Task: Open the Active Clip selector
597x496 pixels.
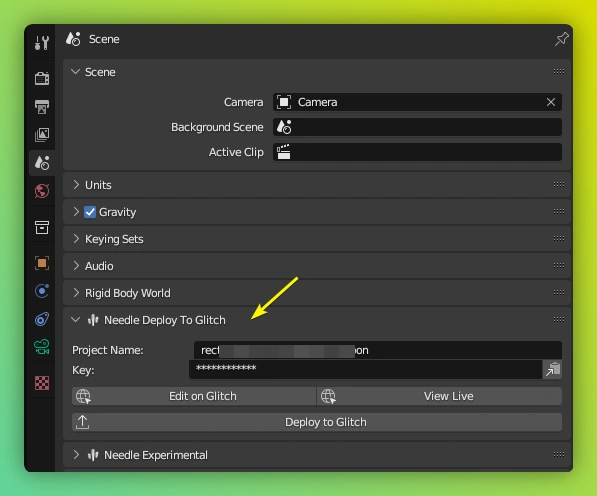Action: 417,152
